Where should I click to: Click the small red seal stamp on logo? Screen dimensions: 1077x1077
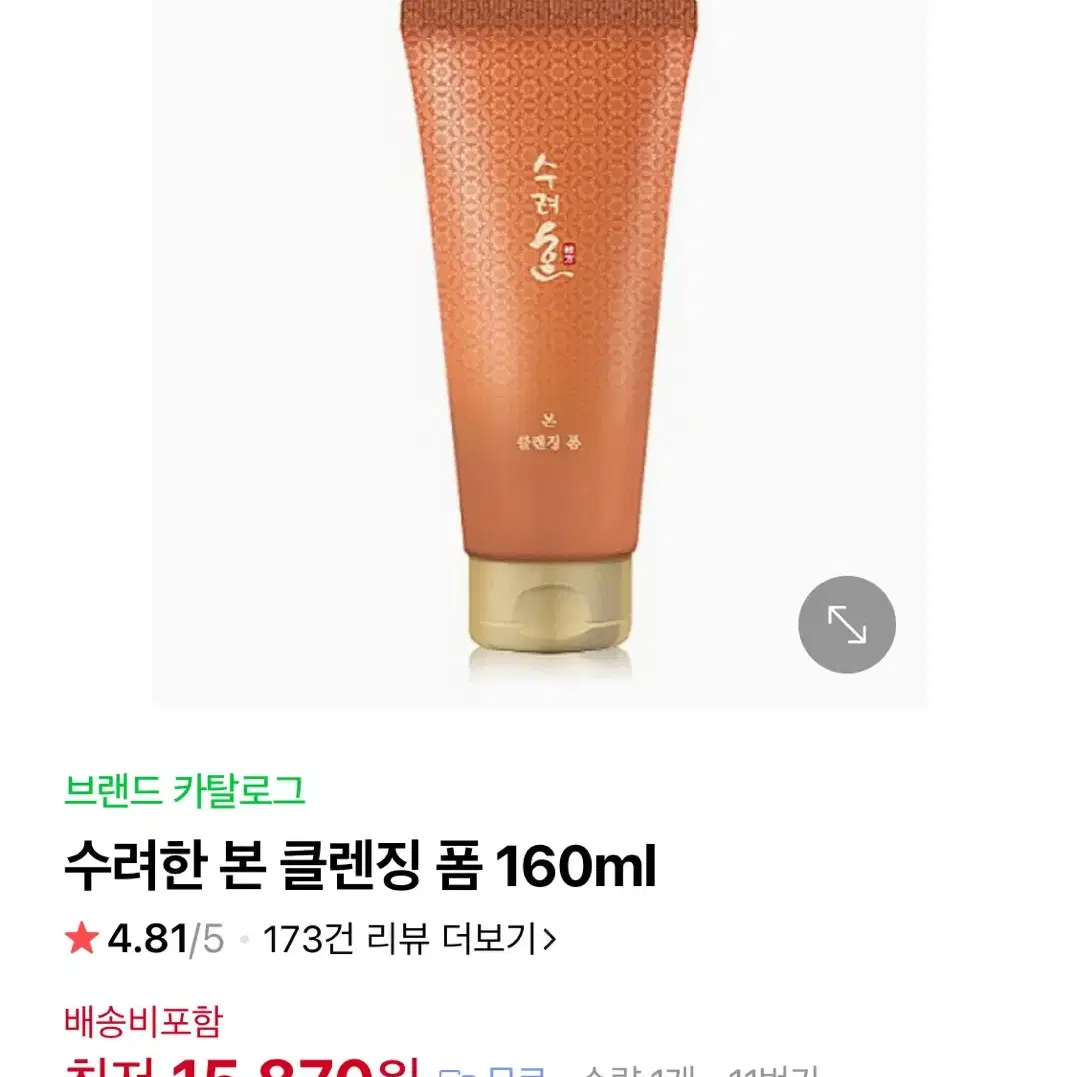point(569,254)
